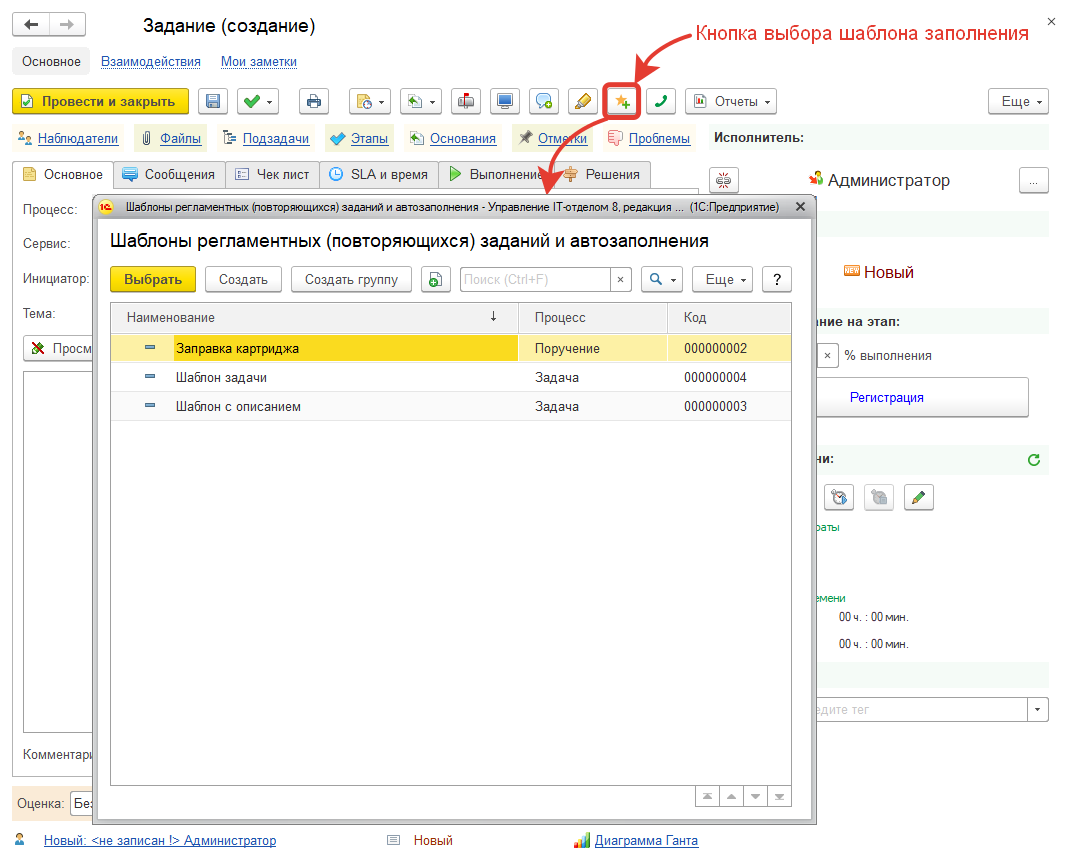Open the Проблемы link
This screenshot has height=861, width=1067.
coord(659,138)
